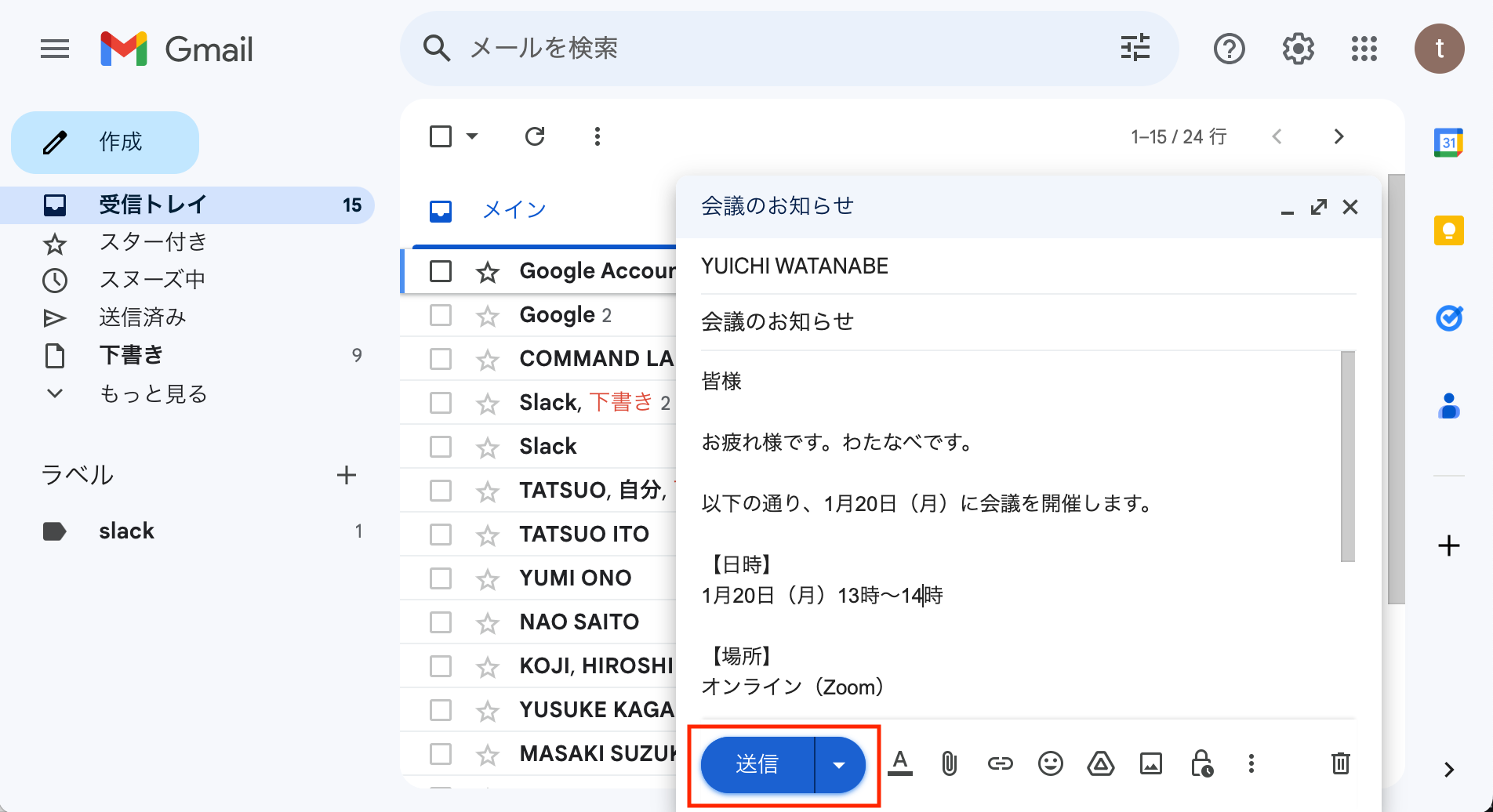Image resolution: width=1493 pixels, height=812 pixels.
Task: Star the NAO SAITO message
Action: click(488, 622)
